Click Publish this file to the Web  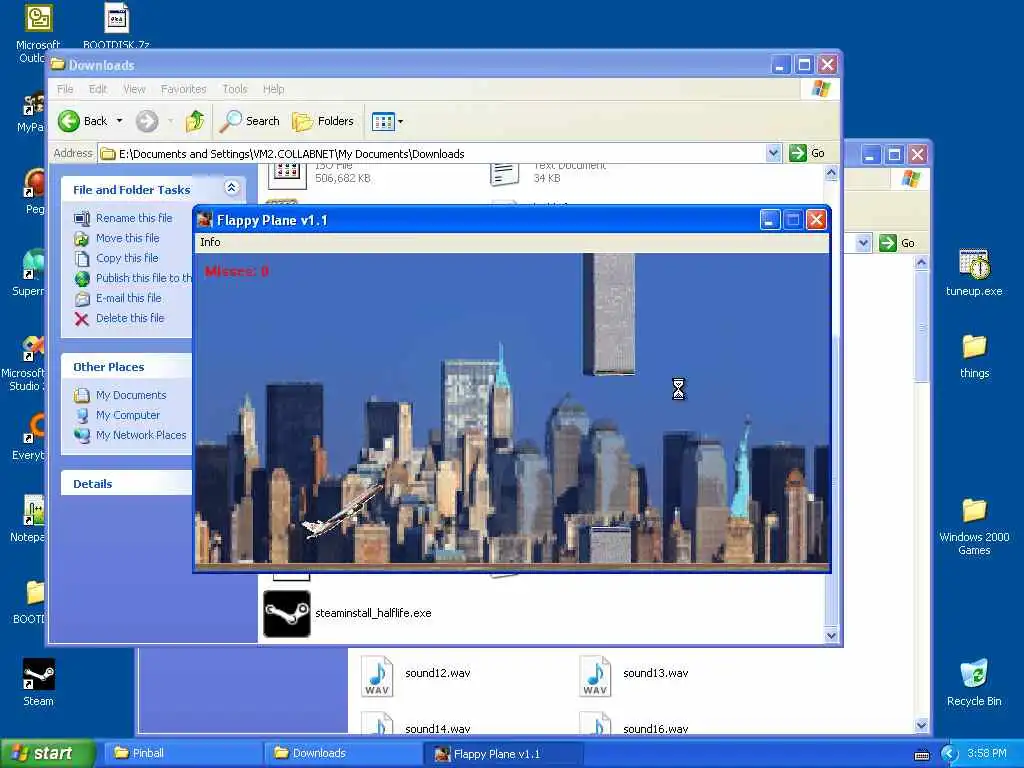144,278
